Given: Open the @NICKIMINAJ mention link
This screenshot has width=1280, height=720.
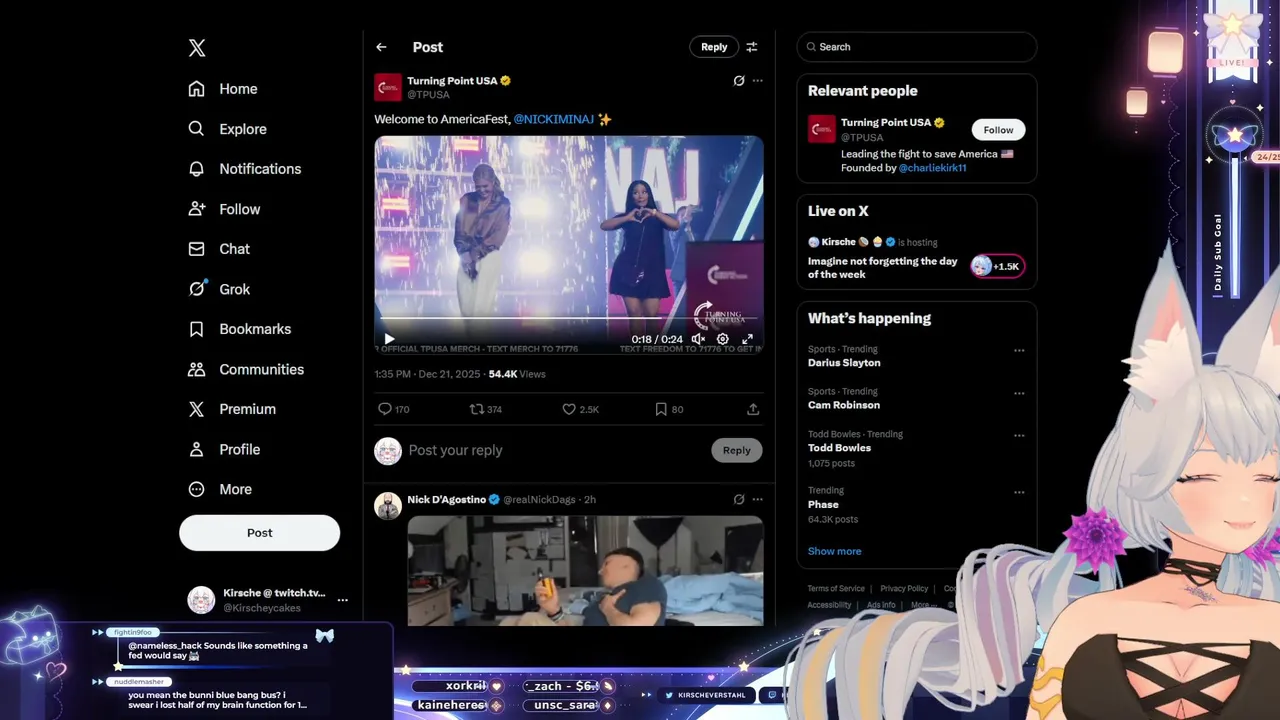Looking at the screenshot, I should coord(554,119).
